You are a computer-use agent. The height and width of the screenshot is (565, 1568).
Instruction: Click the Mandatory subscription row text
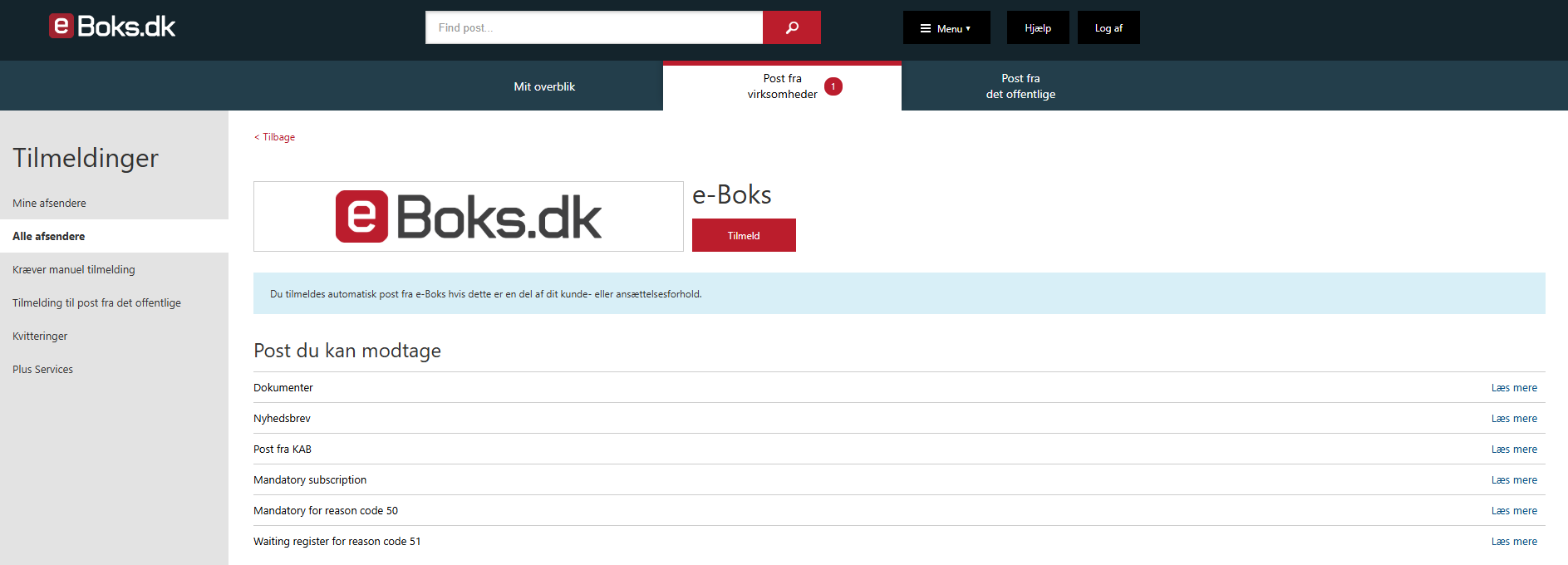[x=310, y=480]
